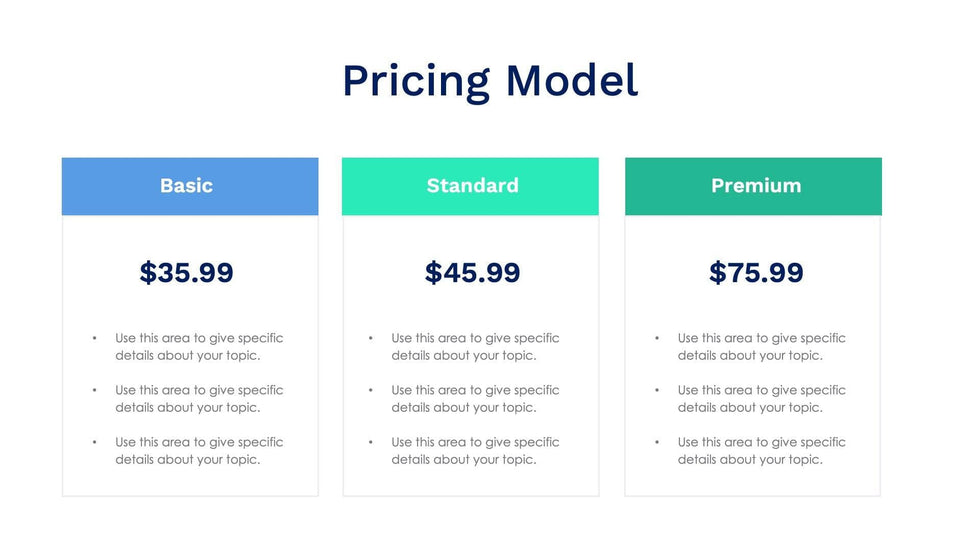This screenshot has width=980, height=551.
Task: Select third bullet text in Basic card
Action: click(199, 451)
